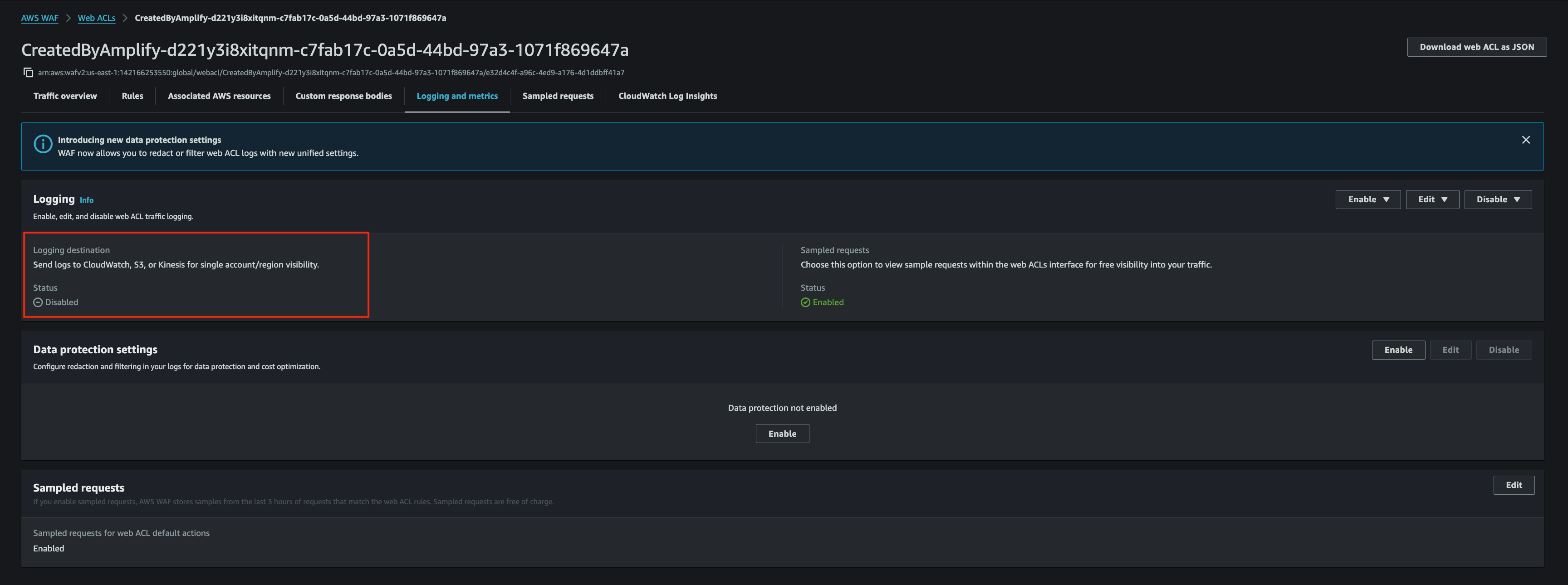Click the green Enabled status icon
1568x585 pixels.
pyautogui.click(x=805, y=302)
